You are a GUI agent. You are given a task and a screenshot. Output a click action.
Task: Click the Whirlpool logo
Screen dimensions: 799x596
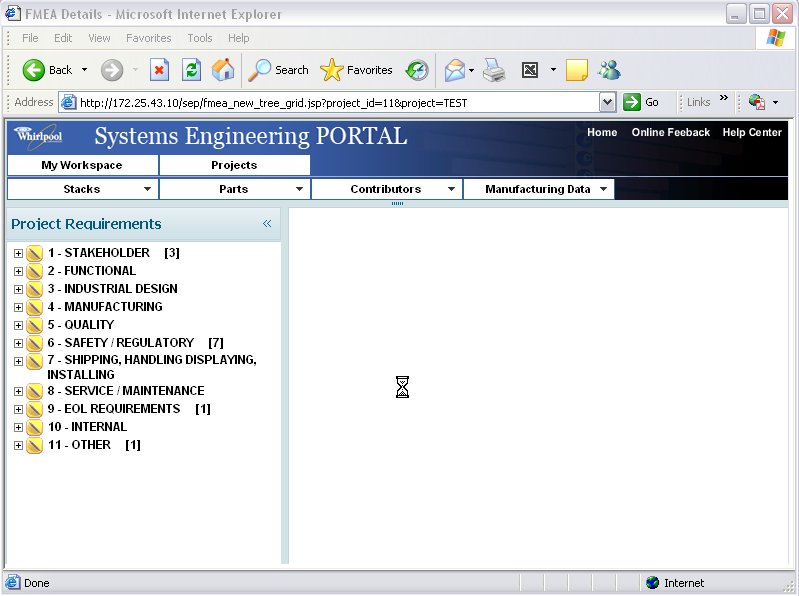point(39,136)
